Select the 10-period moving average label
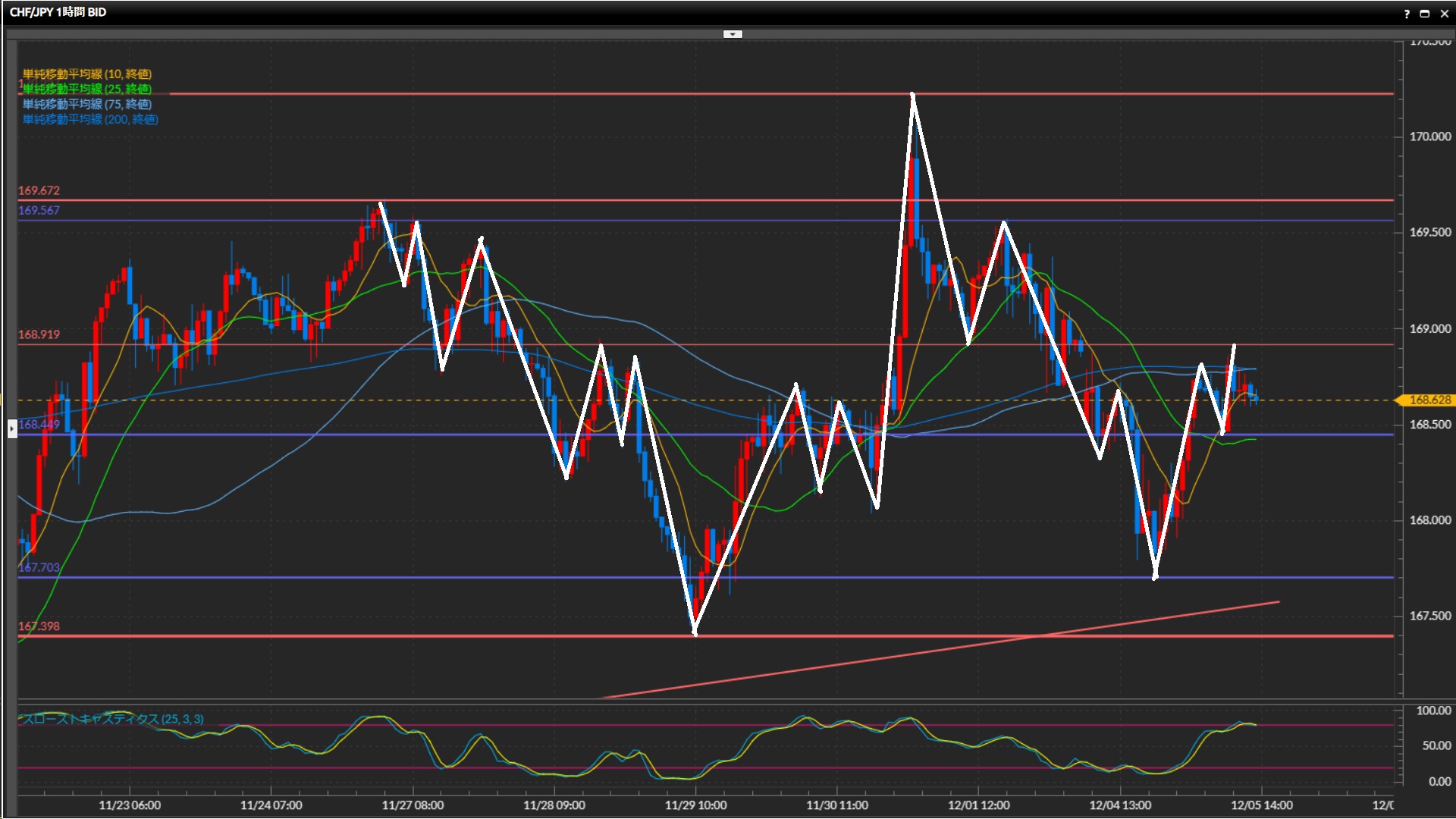This screenshot has width=1456, height=819. (x=87, y=74)
